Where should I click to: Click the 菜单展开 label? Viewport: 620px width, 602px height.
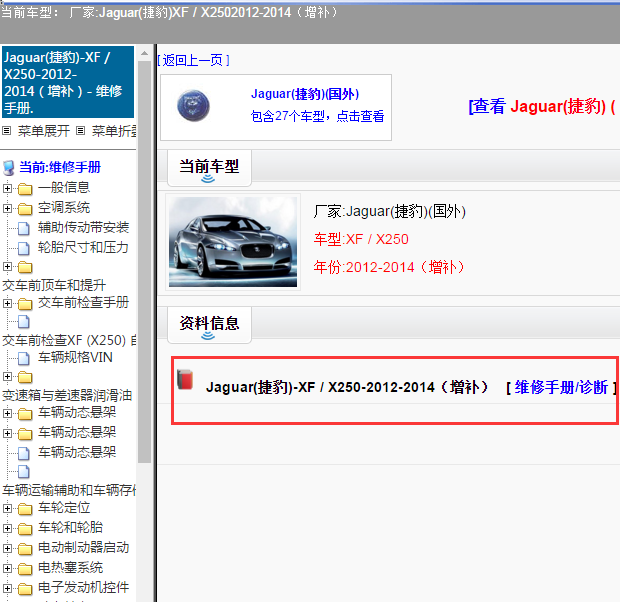[44, 131]
